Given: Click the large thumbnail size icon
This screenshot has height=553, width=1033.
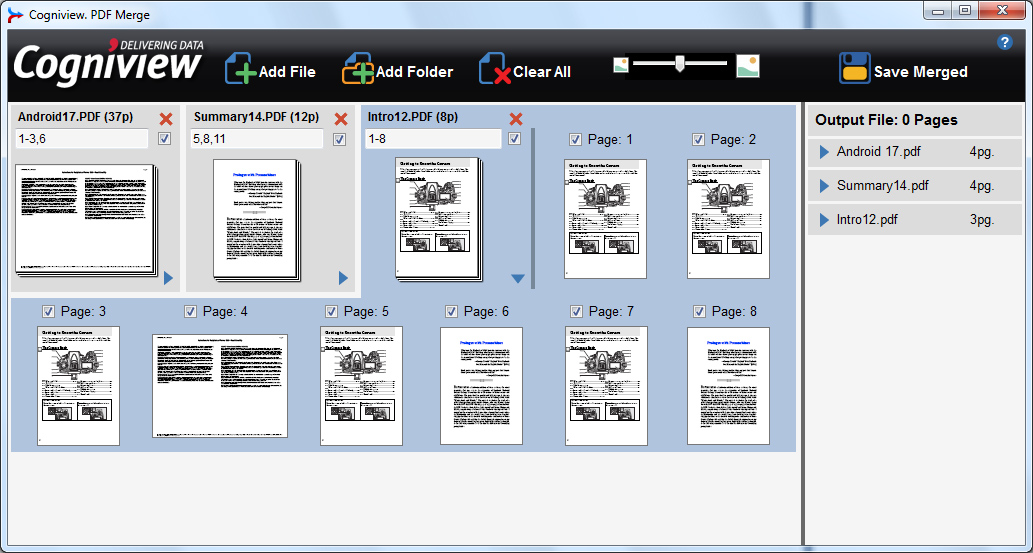Looking at the screenshot, I should point(748,66).
